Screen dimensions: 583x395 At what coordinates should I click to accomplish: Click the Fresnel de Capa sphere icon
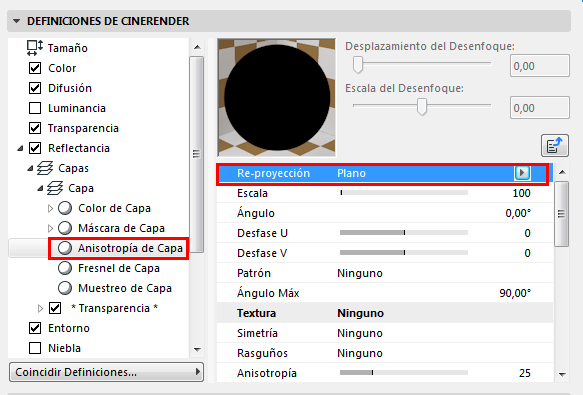(65, 268)
